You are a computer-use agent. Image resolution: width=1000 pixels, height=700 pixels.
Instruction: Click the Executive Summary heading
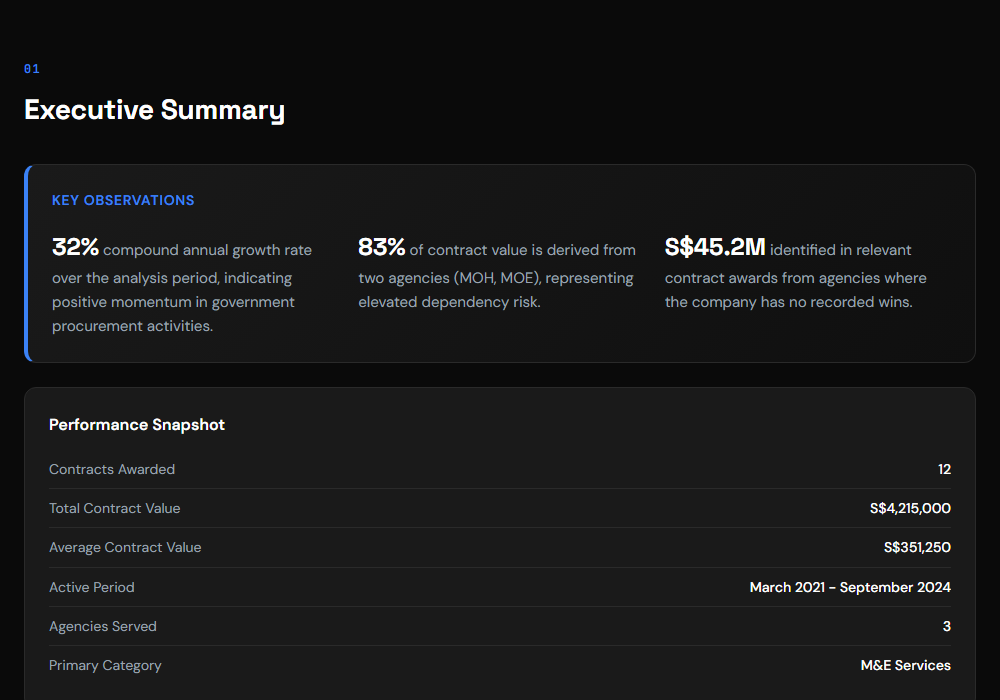[154, 110]
